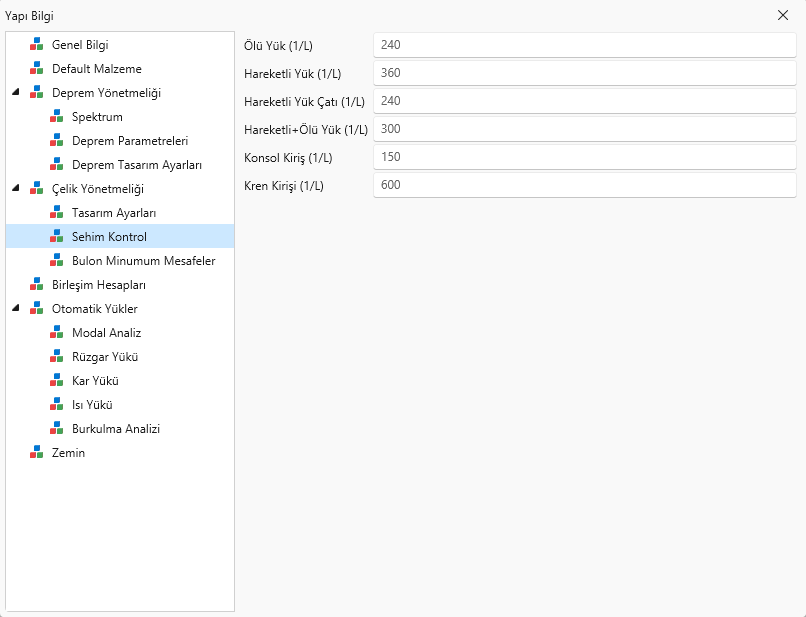Click the Zemin item icon
The width and height of the screenshot is (806, 617).
click(36, 452)
